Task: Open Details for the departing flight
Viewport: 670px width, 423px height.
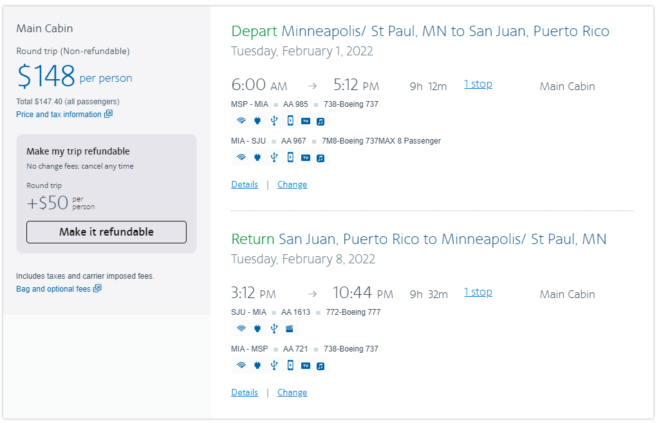Action: (x=244, y=185)
